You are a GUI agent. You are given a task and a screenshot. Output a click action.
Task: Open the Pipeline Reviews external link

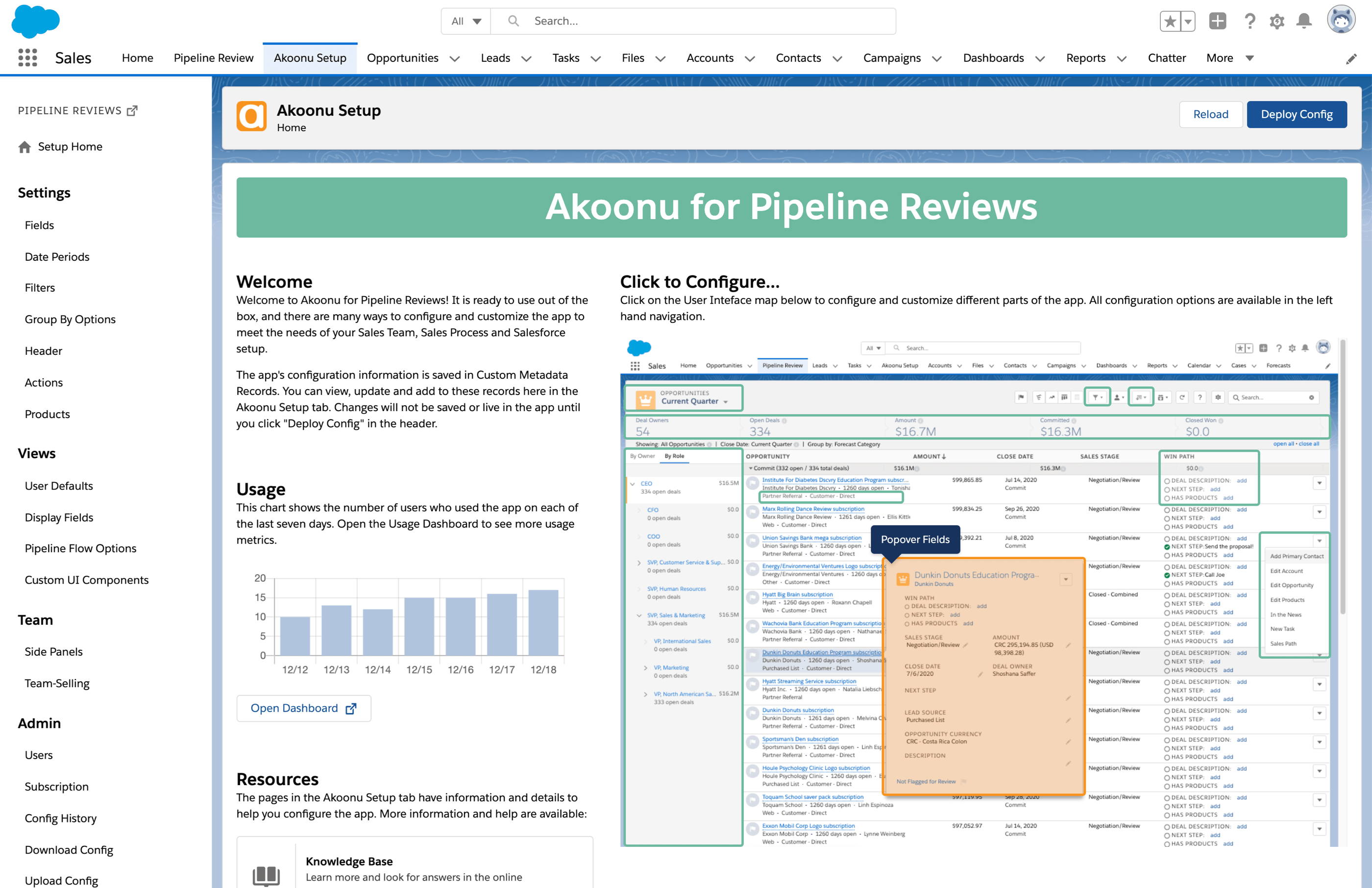click(132, 111)
